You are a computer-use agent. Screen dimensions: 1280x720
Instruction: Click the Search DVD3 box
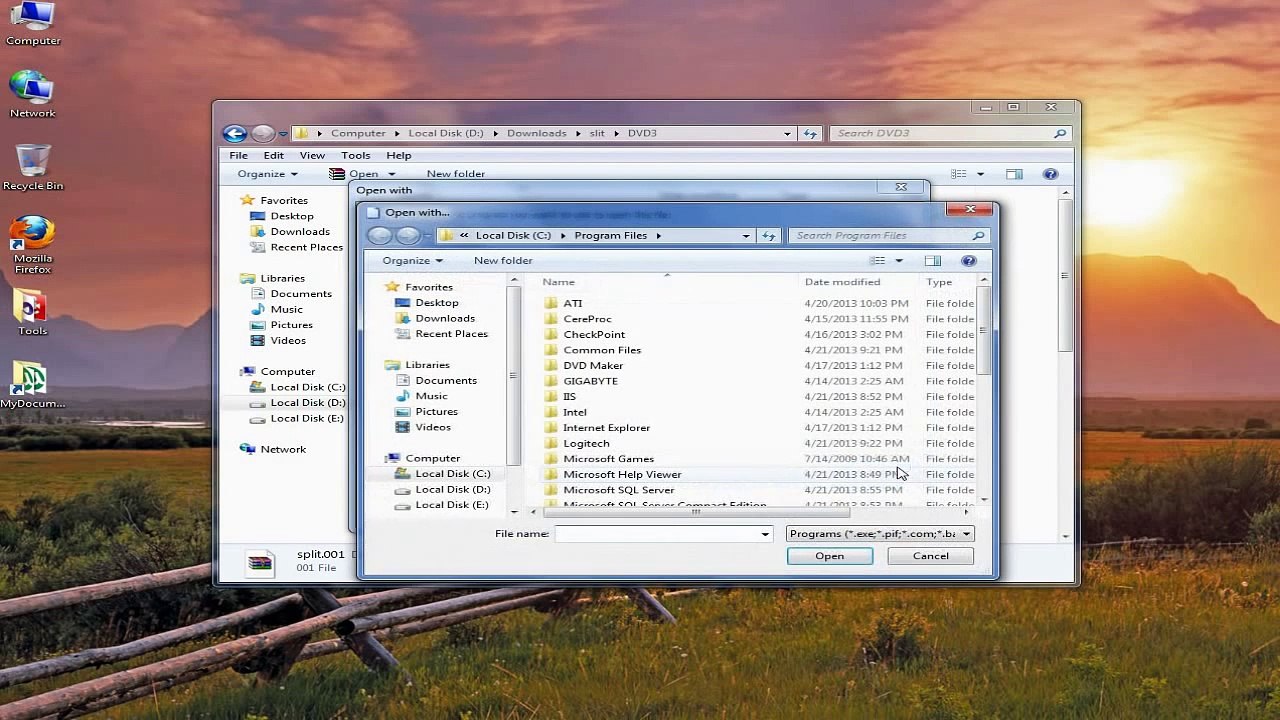tap(950, 133)
